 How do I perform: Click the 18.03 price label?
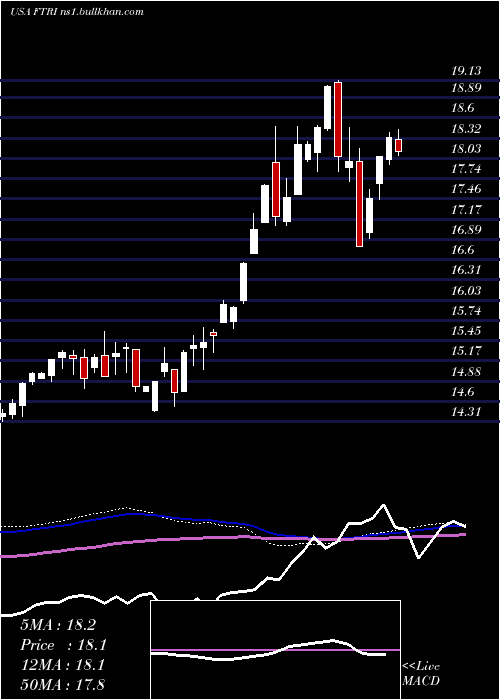[x=466, y=149]
